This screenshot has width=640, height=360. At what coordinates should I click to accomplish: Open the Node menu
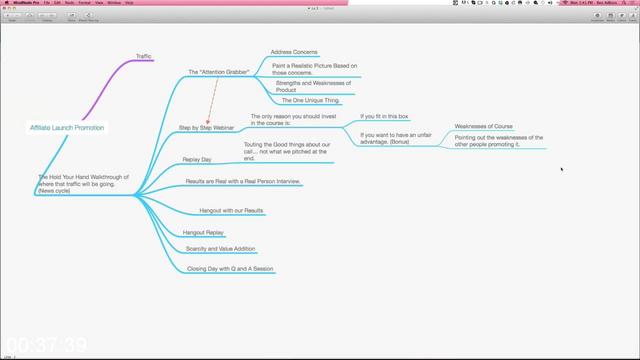(69, 2)
